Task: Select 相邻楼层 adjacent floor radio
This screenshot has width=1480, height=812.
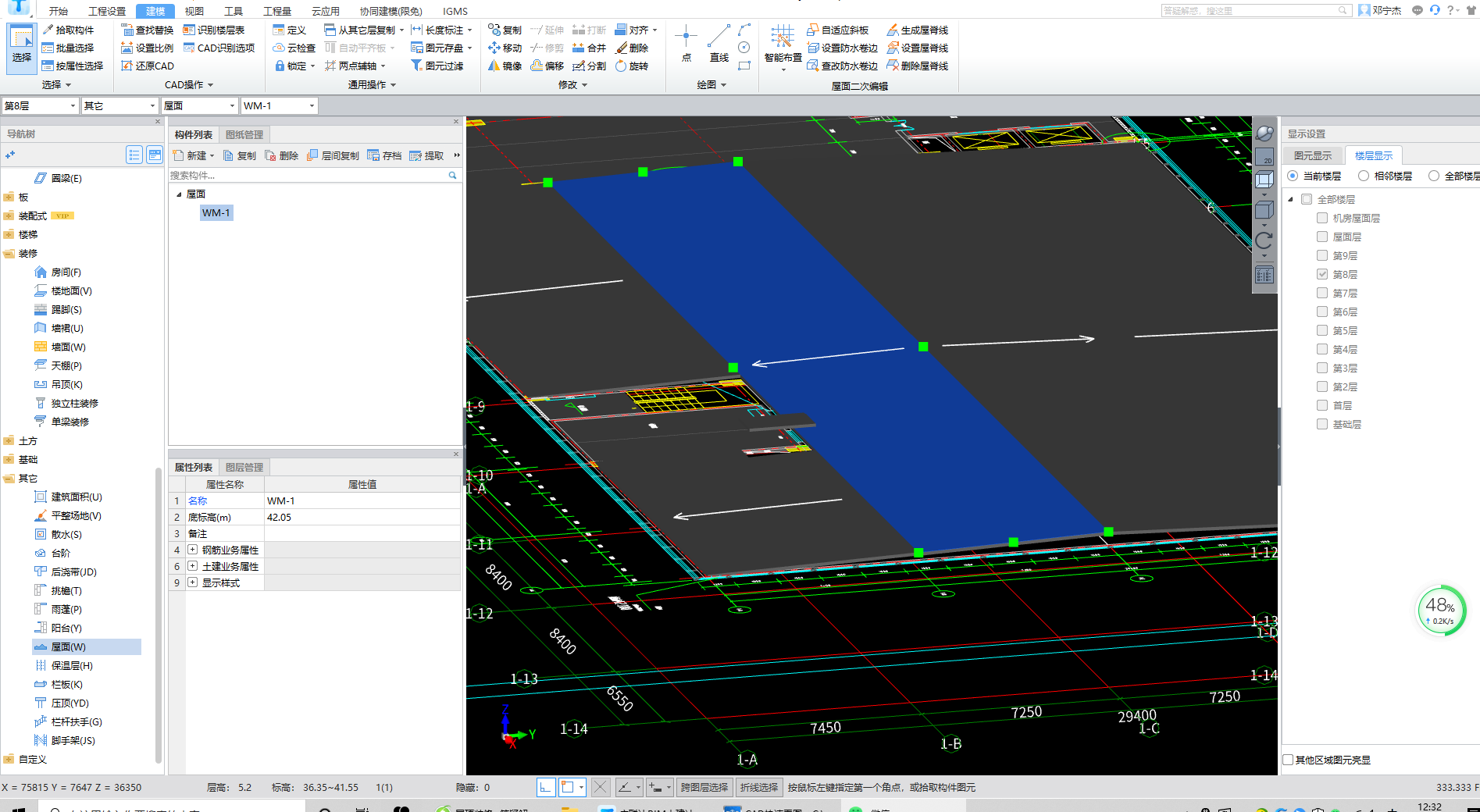Action: click(x=1364, y=176)
